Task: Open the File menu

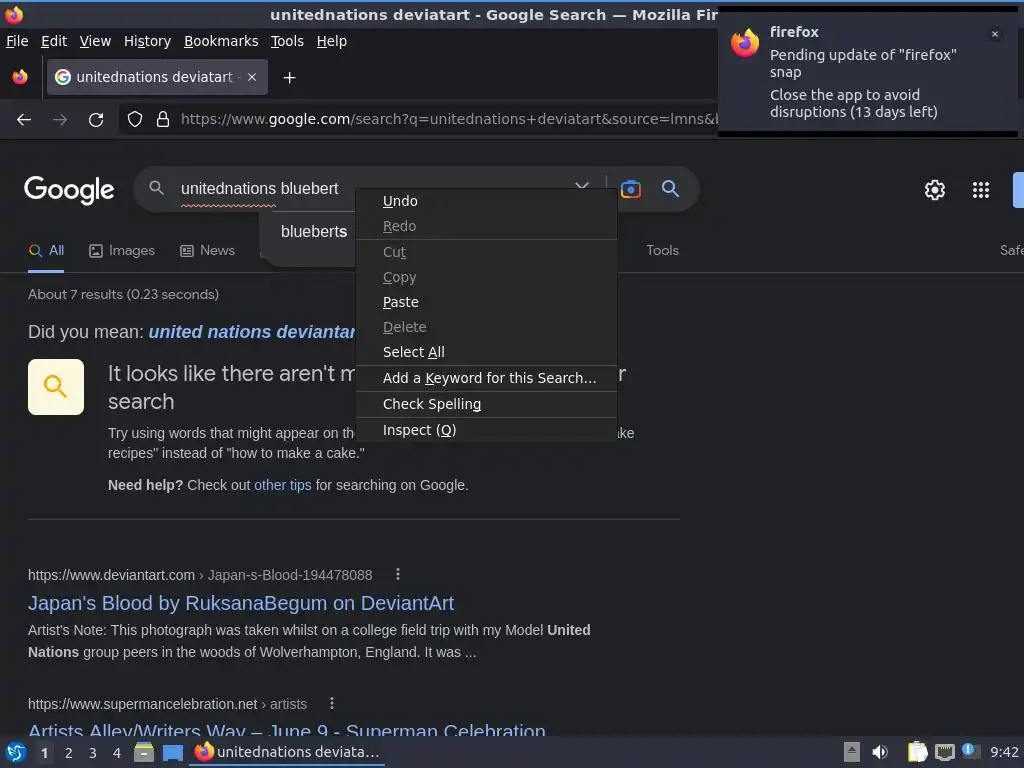Action: click(x=17, y=41)
